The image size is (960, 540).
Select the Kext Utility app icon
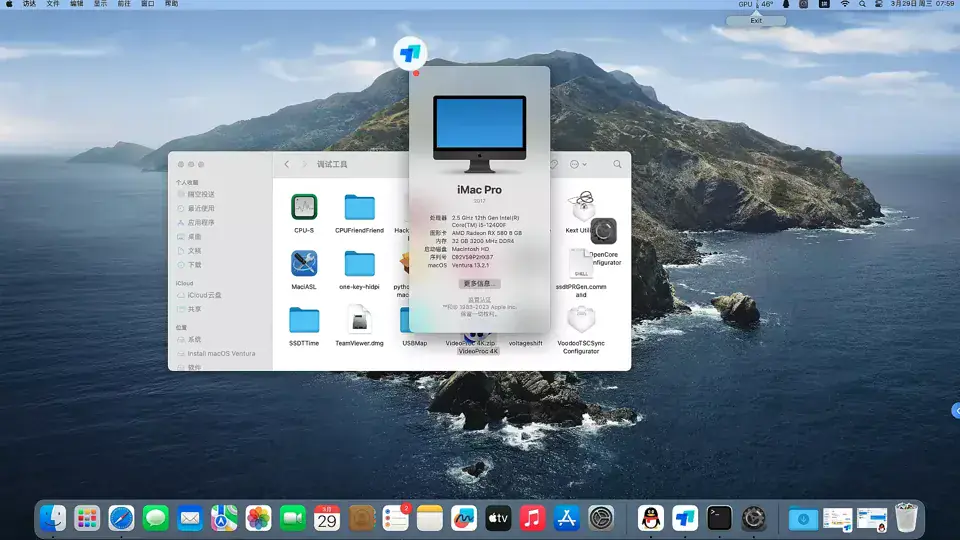pyautogui.click(x=580, y=206)
